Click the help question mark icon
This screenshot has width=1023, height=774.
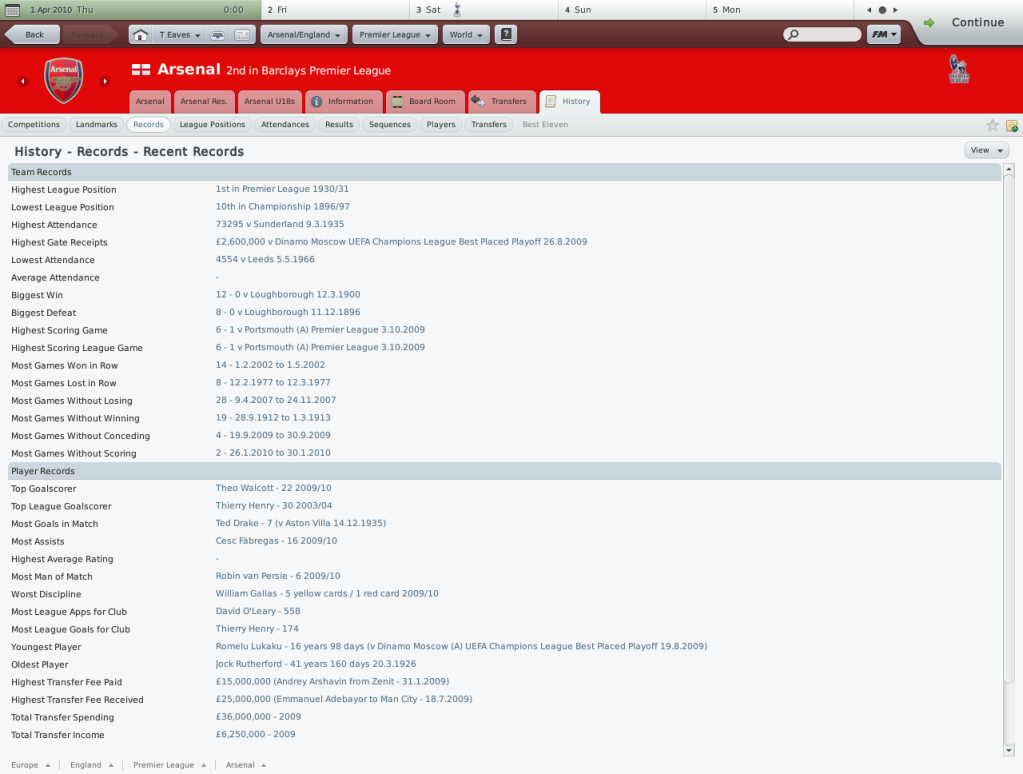click(507, 34)
